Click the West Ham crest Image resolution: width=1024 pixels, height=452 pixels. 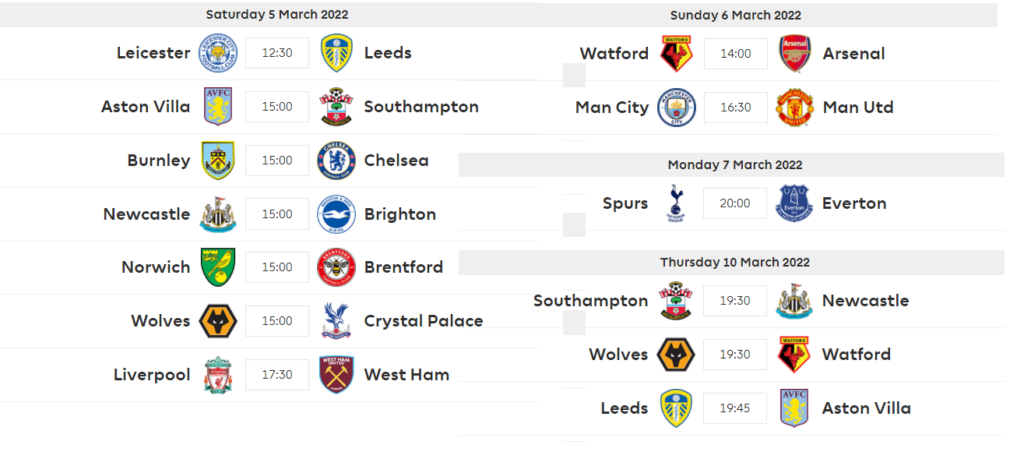(336, 375)
